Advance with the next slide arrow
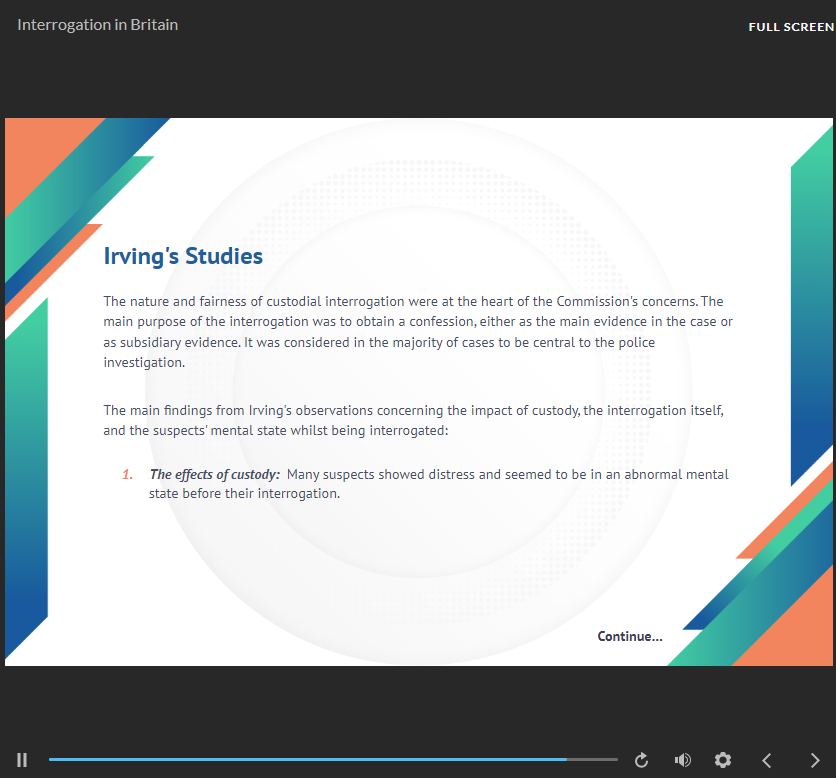The image size is (836, 778). point(815,760)
